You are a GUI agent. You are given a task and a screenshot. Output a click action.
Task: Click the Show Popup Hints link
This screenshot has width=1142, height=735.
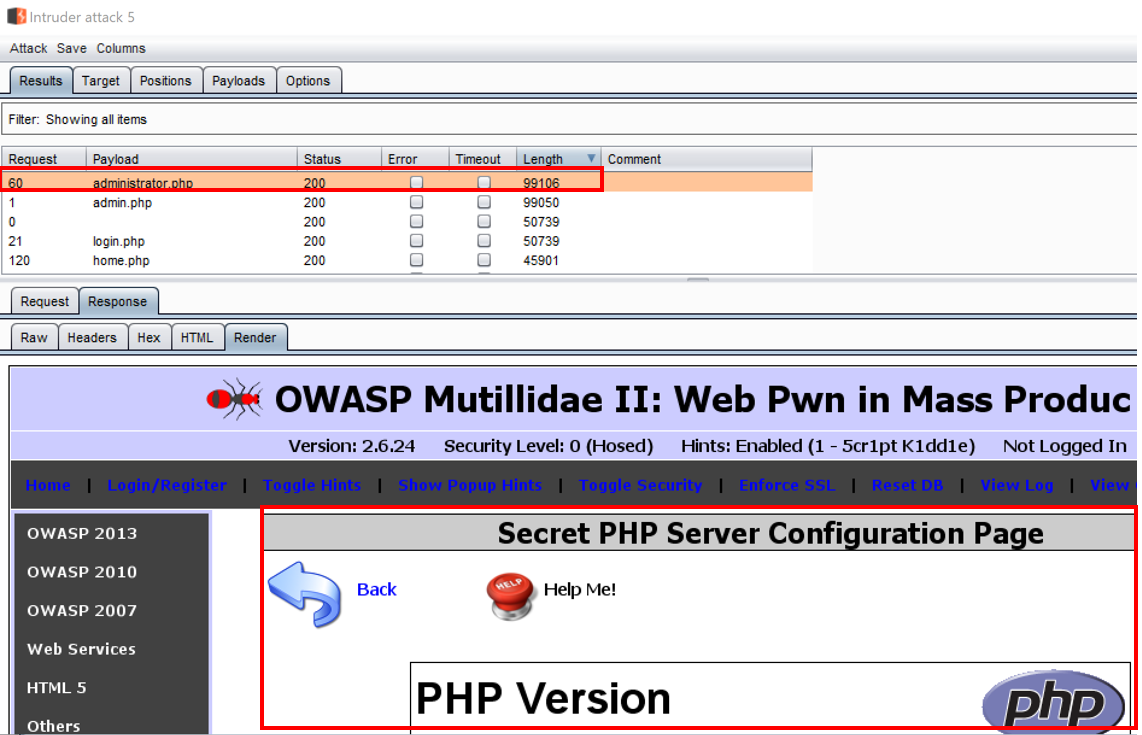click(x=470, y=485)
